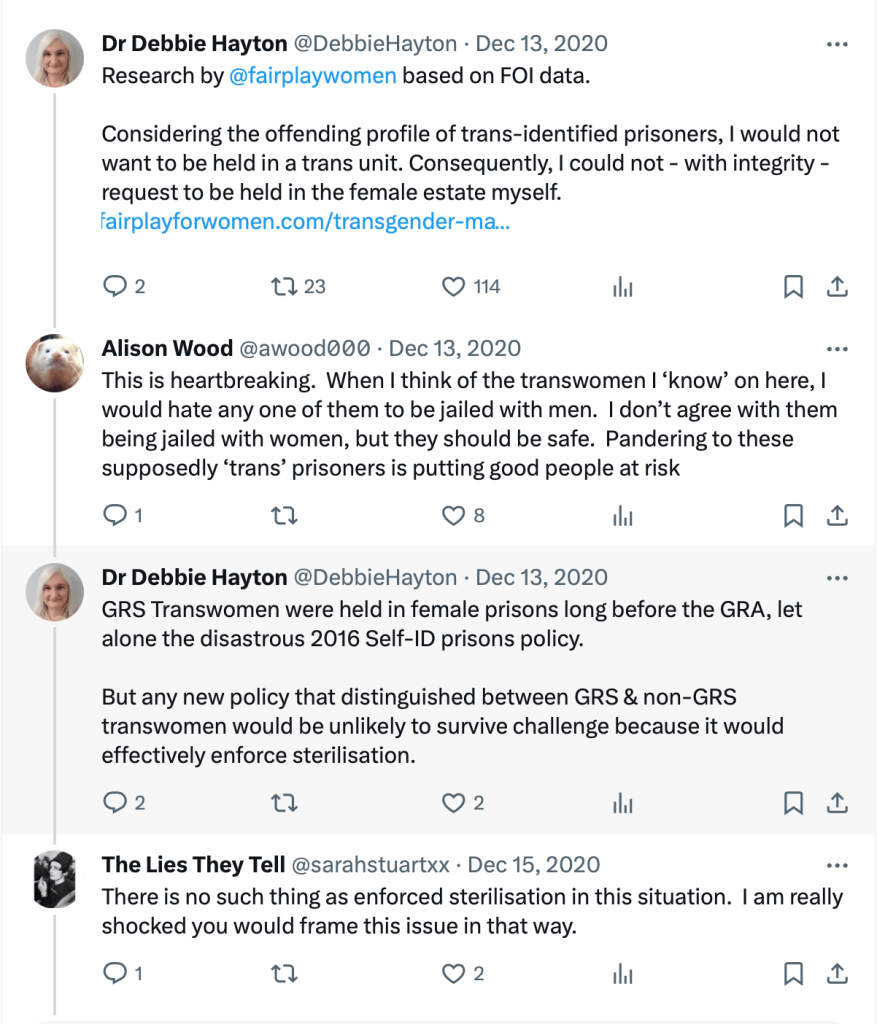Open Alison Wood's profile picture
Screen dimensions: 877x1024
54,363
